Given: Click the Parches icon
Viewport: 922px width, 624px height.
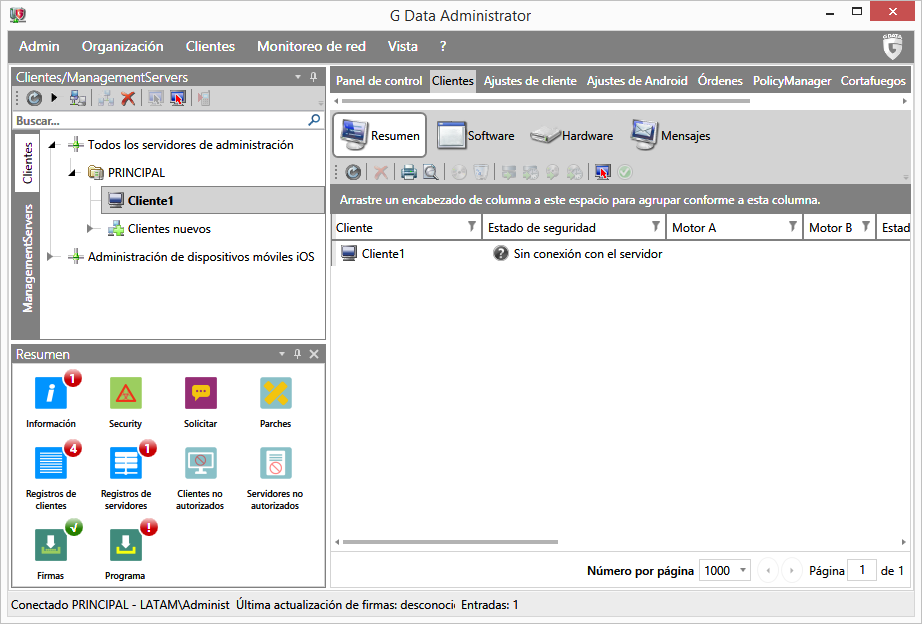Looking at the screenshot, I should coord(275,395).
